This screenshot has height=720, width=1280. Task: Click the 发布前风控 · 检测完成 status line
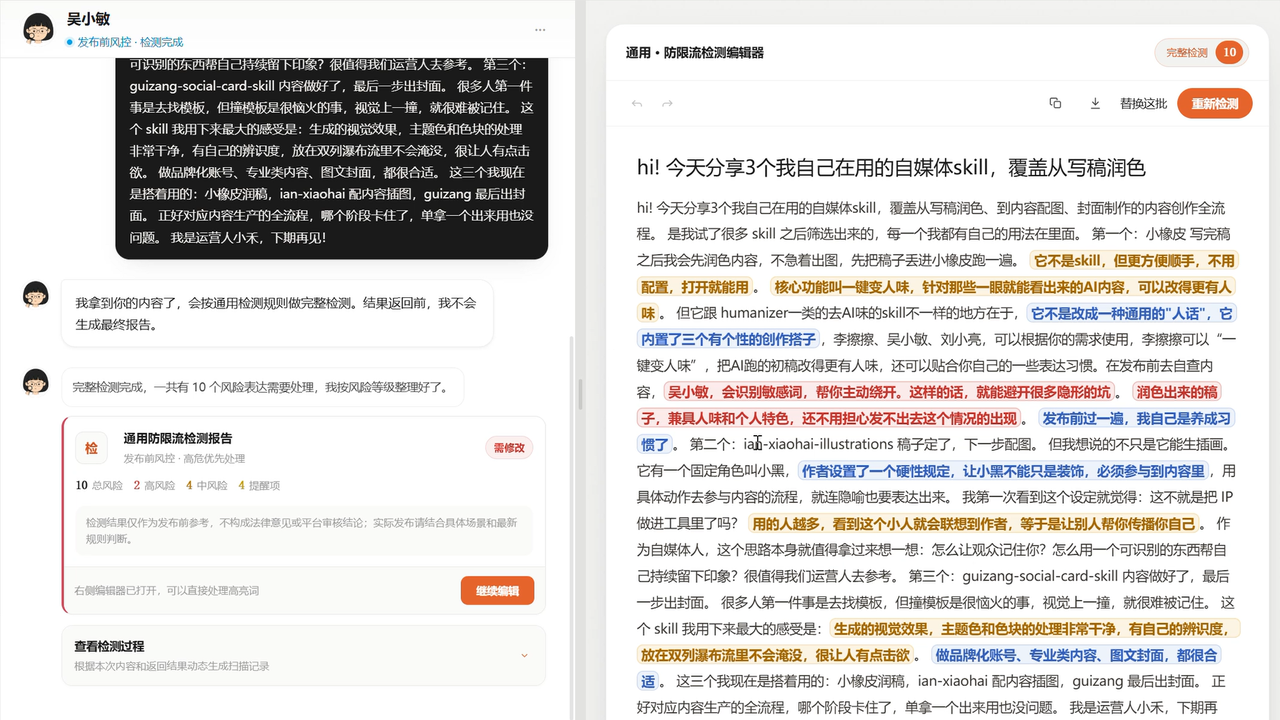tap(125, 42)
